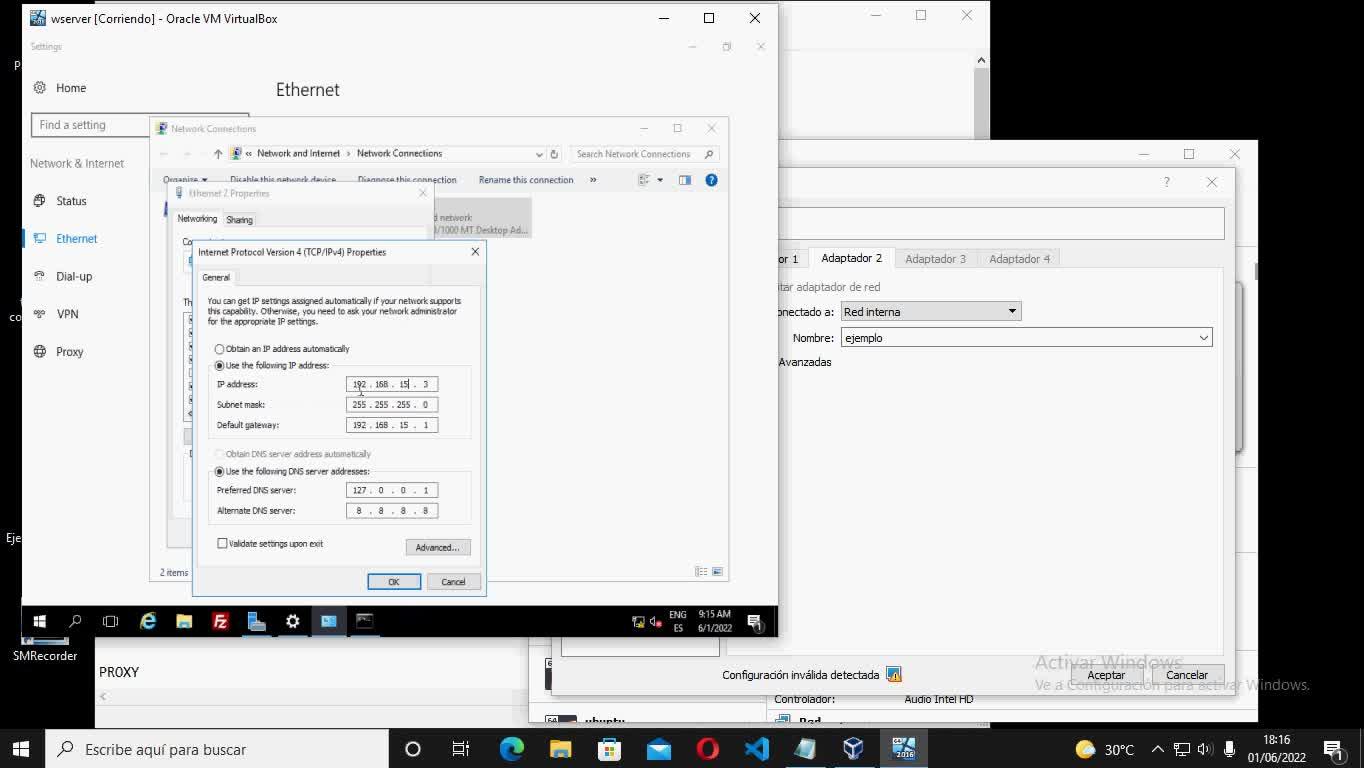Open FileZilla from the VM taskbar

coord(220,621)
